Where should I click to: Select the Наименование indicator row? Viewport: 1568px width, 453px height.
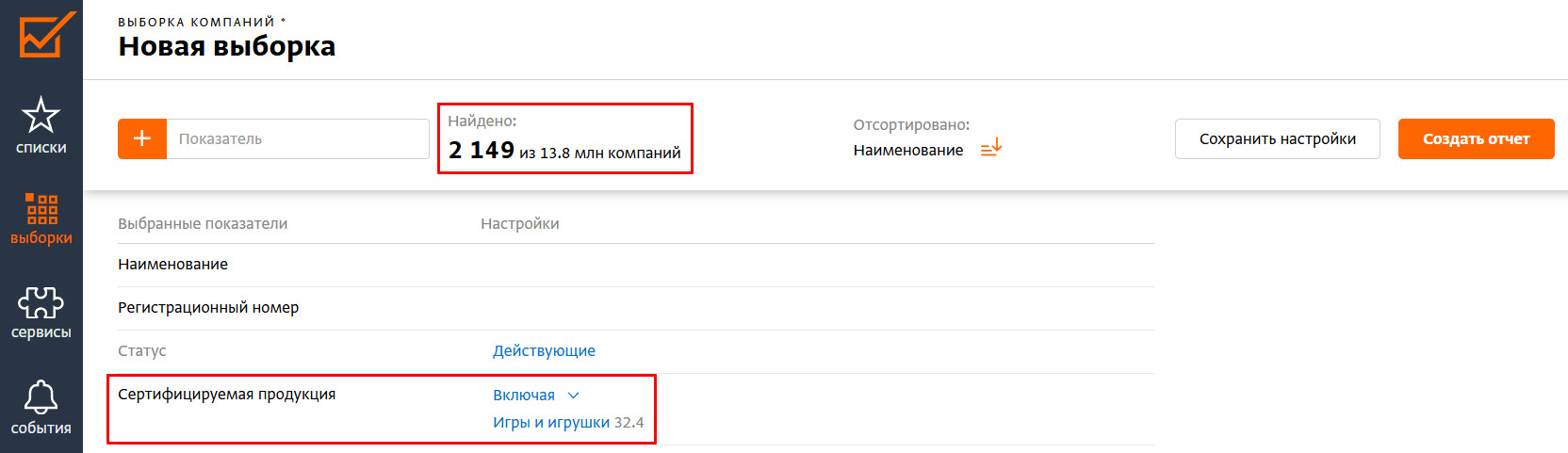click(x=173, y=265)
